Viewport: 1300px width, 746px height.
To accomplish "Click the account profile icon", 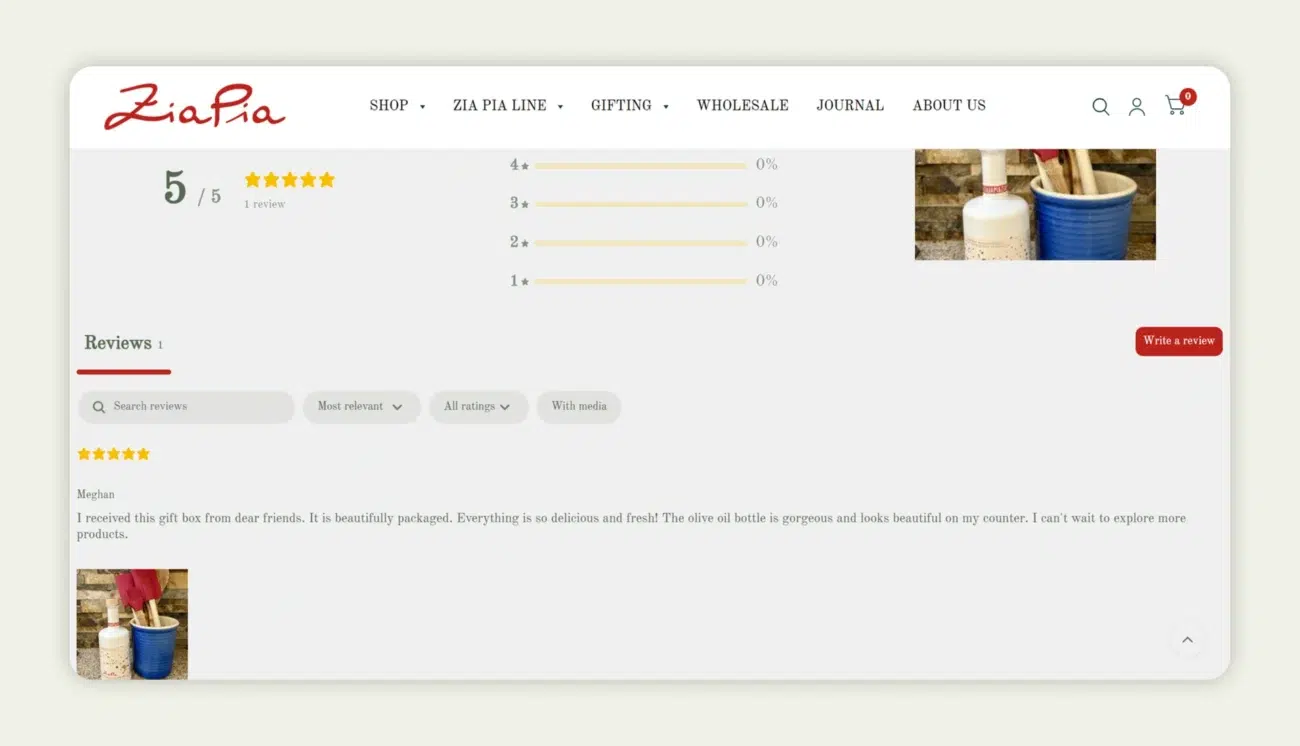I will [x=1136, y=106].
